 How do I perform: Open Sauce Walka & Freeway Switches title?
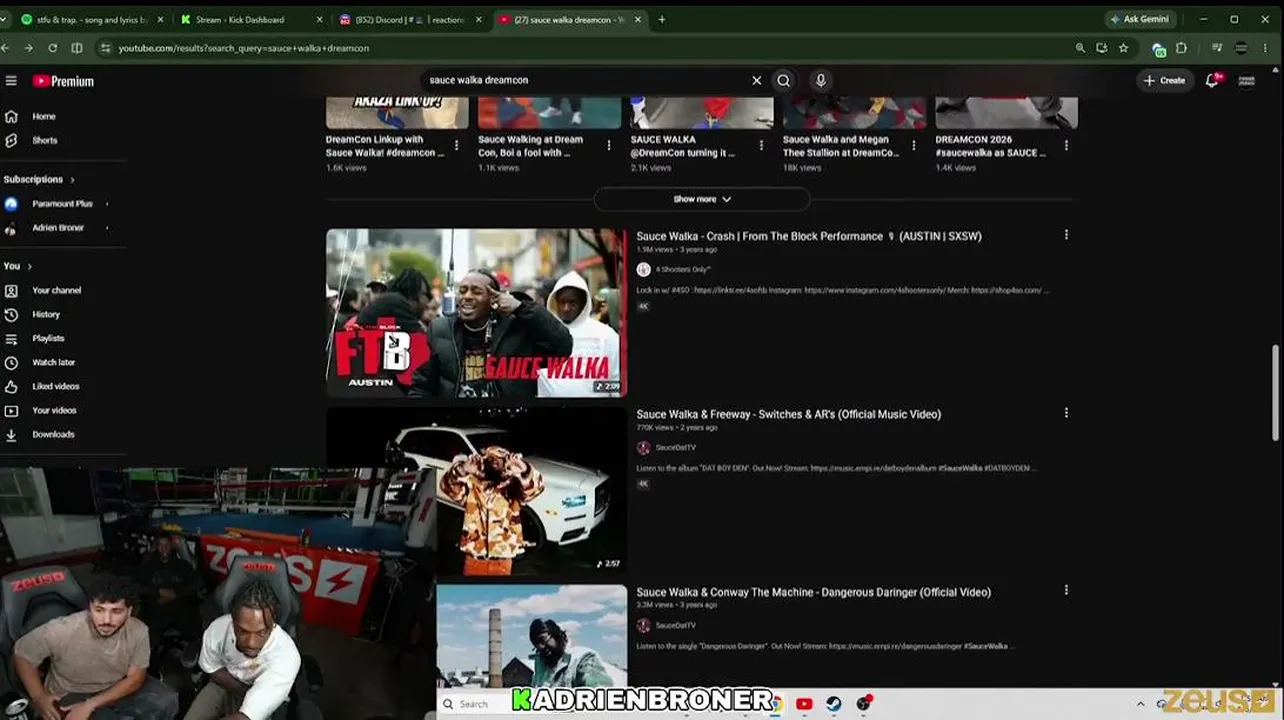tap(788, 414)
